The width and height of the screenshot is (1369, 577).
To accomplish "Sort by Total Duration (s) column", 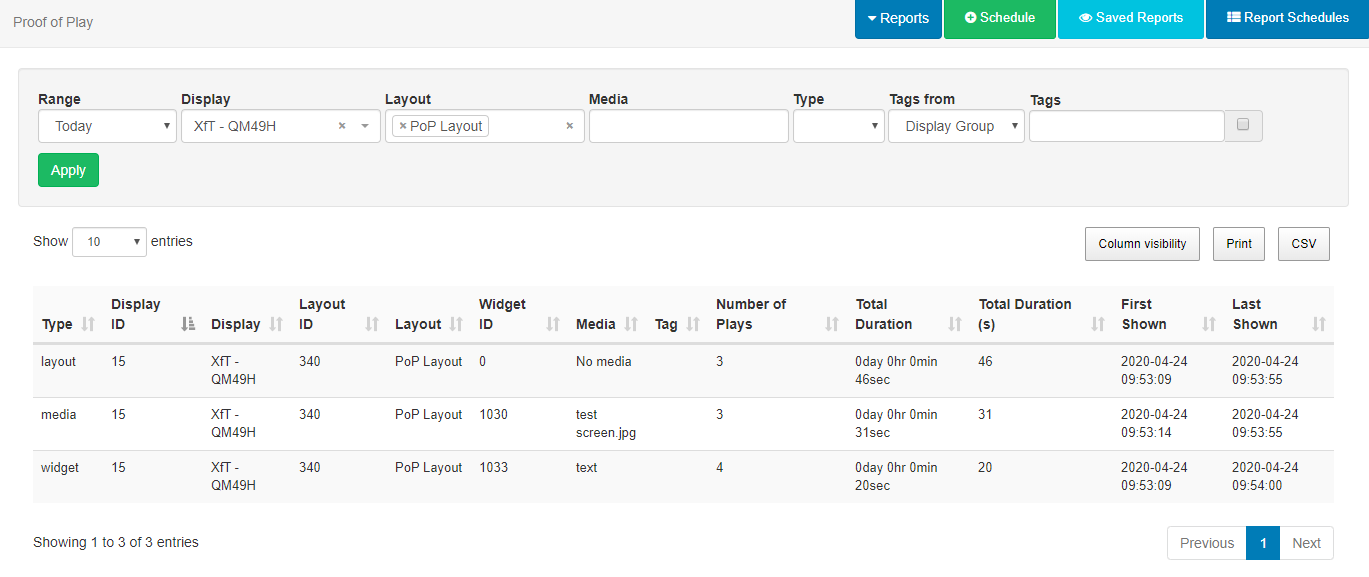I will click(x=1098, y=324).
